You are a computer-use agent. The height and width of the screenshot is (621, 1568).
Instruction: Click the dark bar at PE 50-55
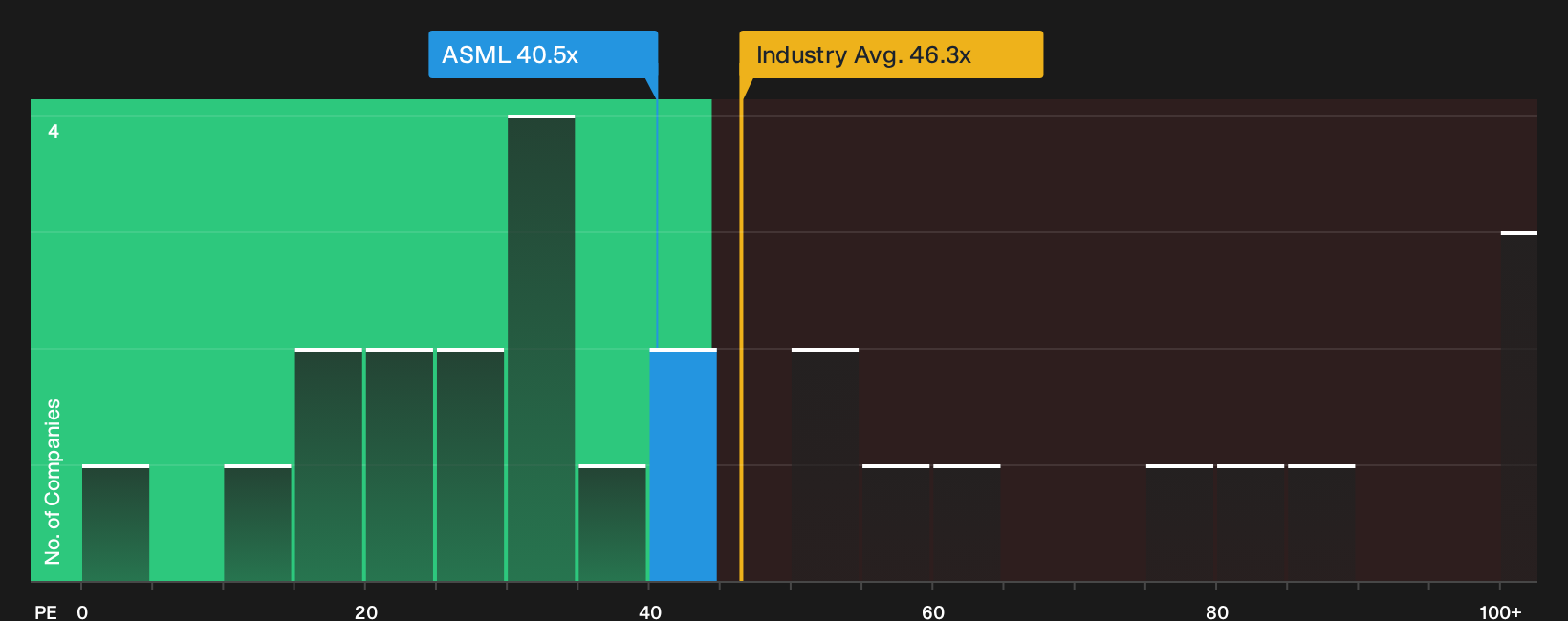[825, 464]
